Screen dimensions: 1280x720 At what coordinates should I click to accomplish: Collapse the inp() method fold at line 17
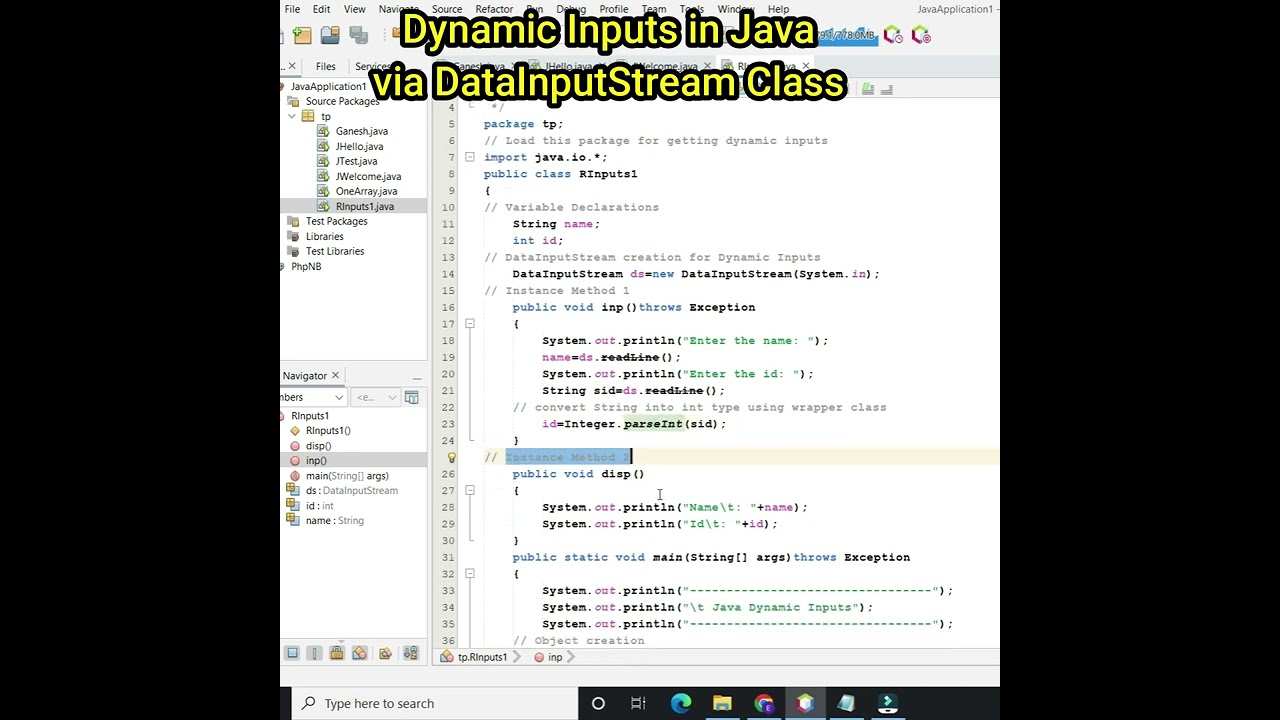469,323
